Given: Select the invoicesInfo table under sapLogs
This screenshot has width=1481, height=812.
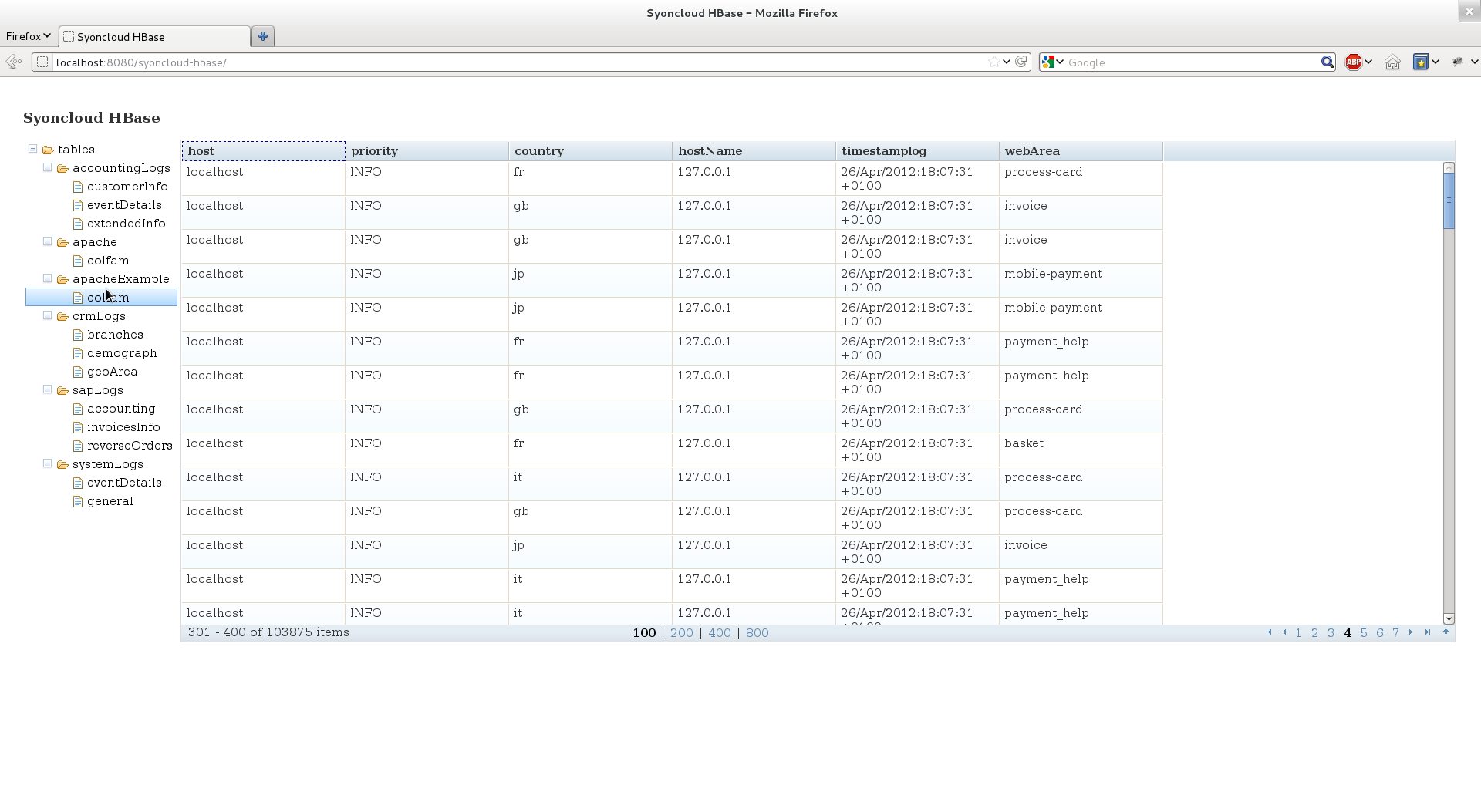Looking at the screenshot, I should point(124,426).
